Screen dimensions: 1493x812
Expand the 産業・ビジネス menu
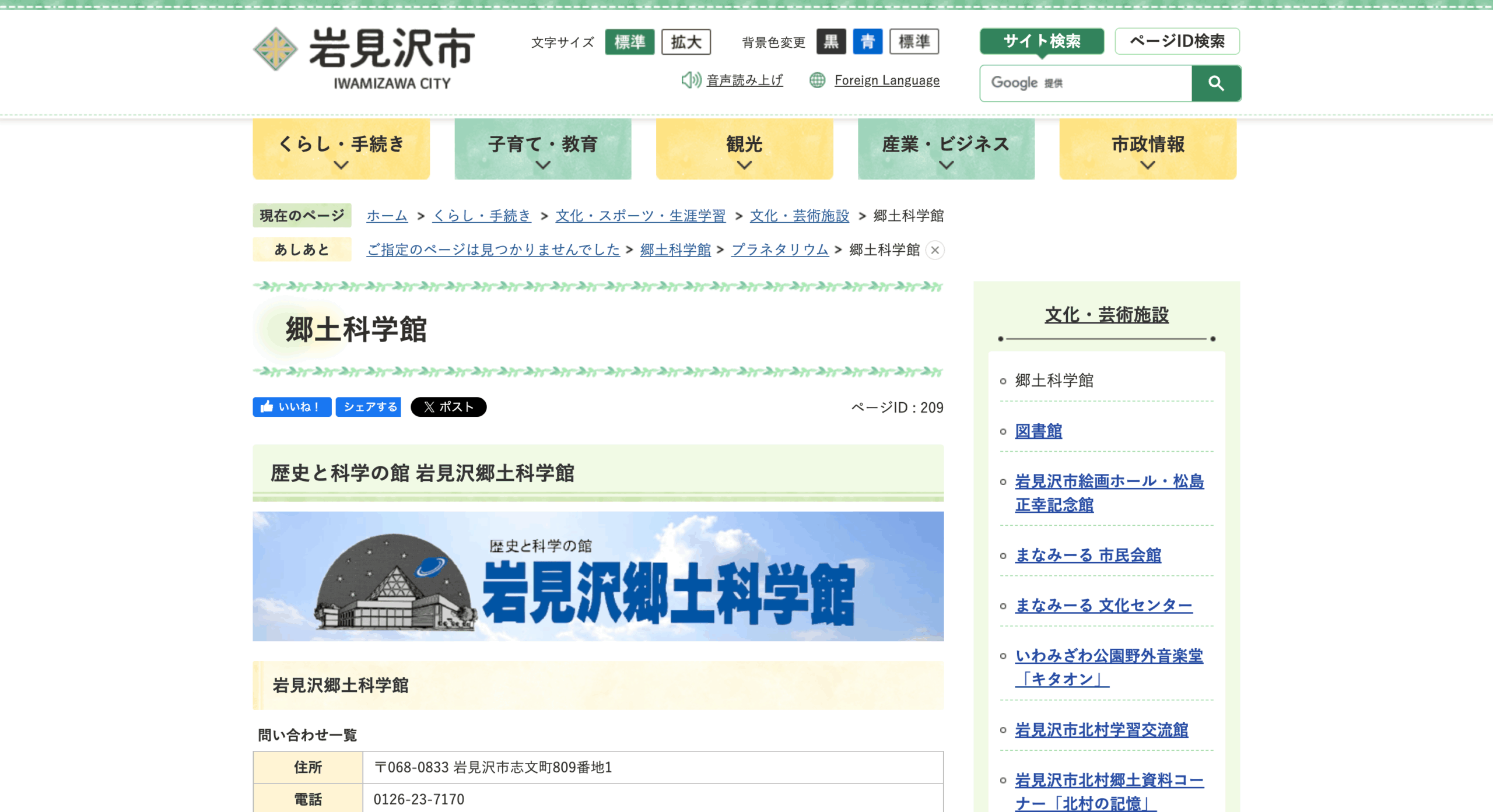[946, 149]
